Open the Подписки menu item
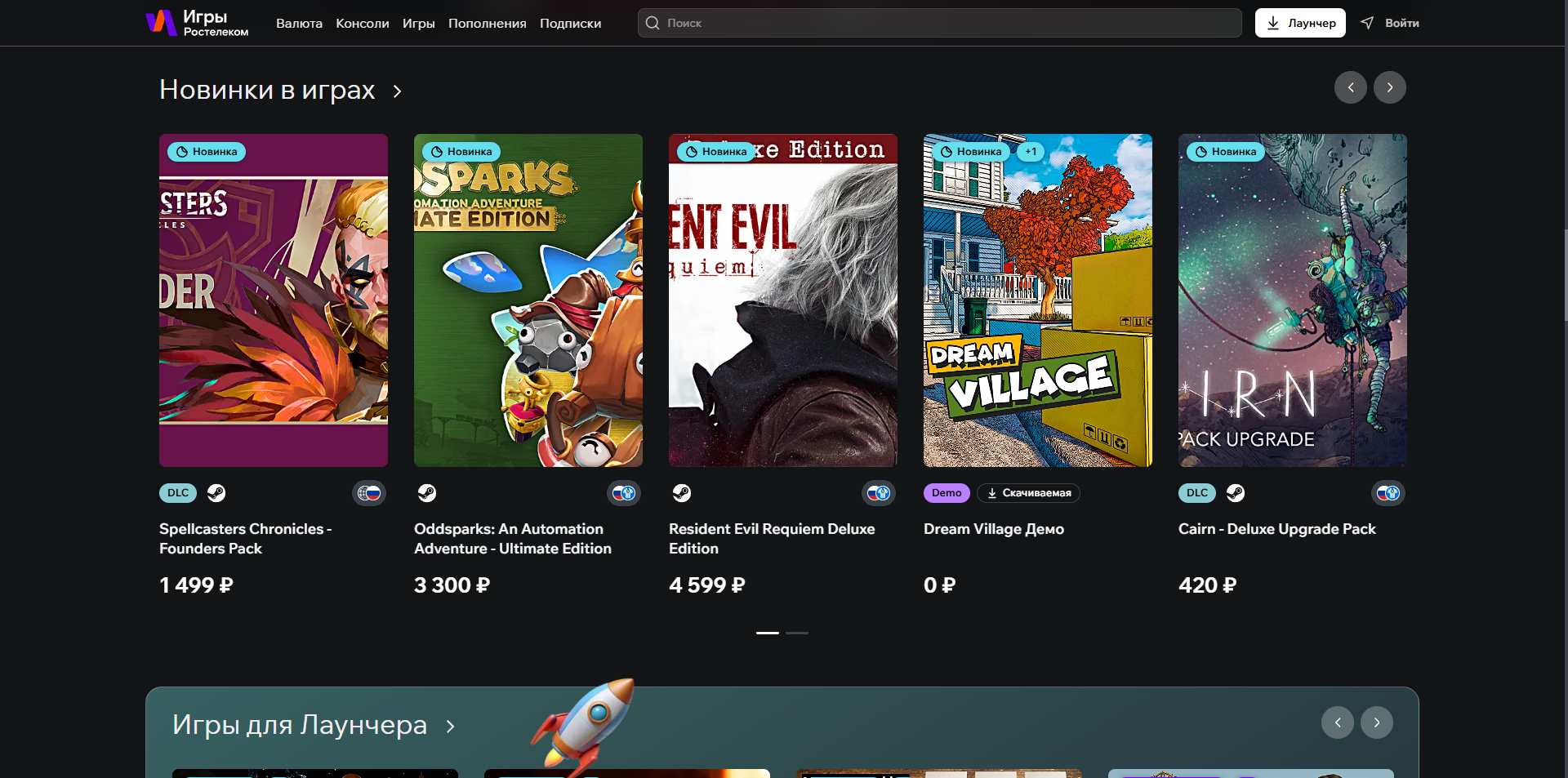 (x=570, y=24)
